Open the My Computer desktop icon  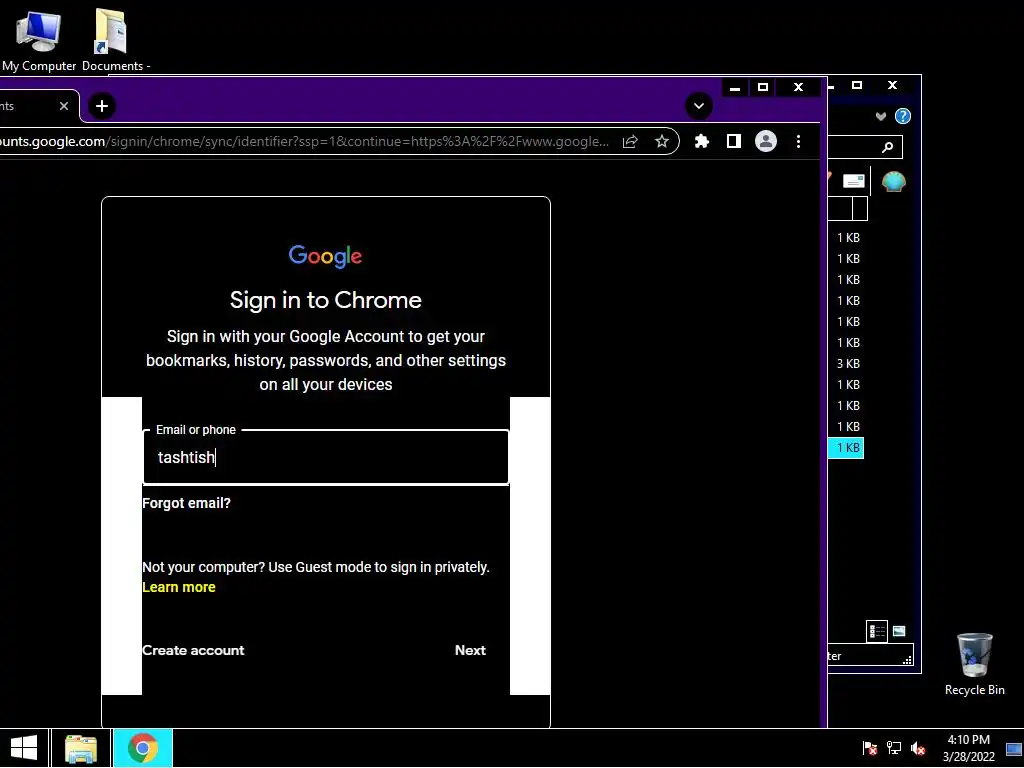[39, 38]
